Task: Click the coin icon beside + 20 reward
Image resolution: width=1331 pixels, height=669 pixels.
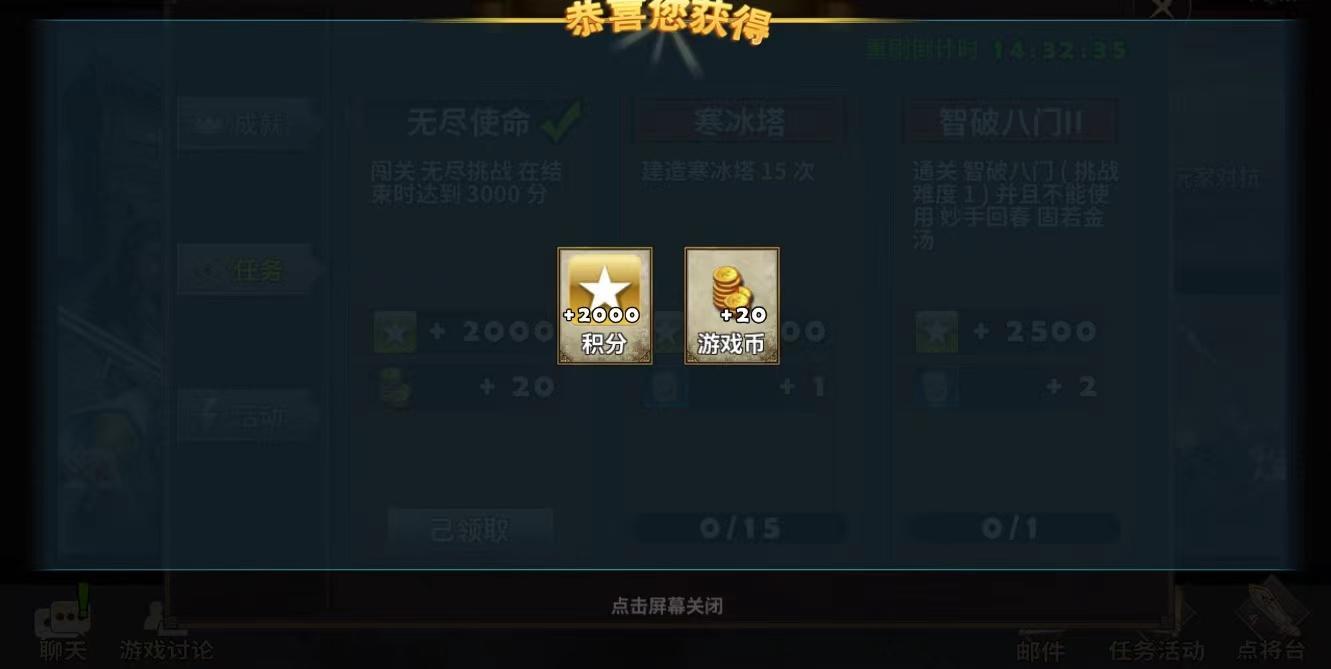Action: point(395,387)
